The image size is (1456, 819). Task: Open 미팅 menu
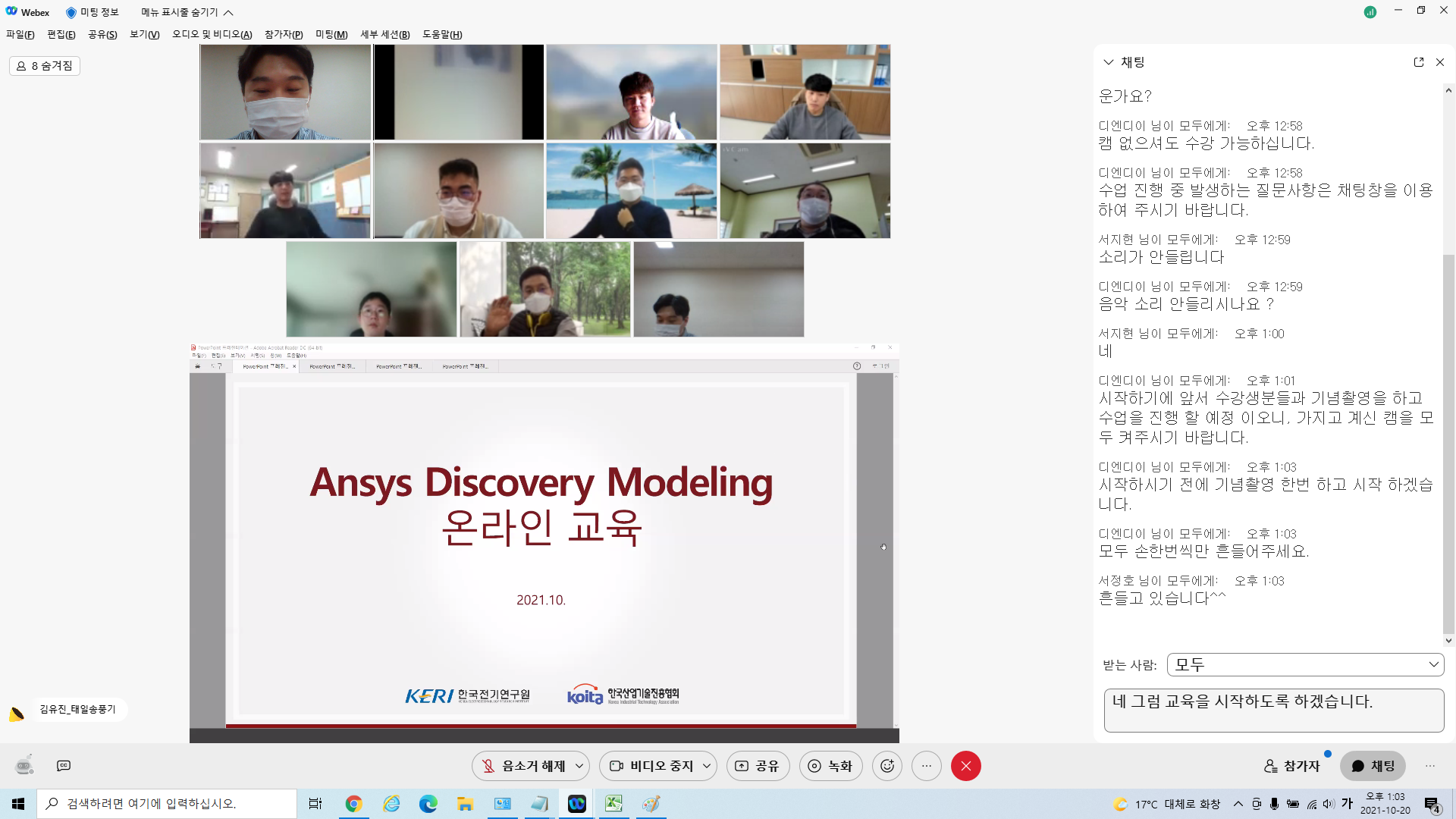(x=331, y=35)
